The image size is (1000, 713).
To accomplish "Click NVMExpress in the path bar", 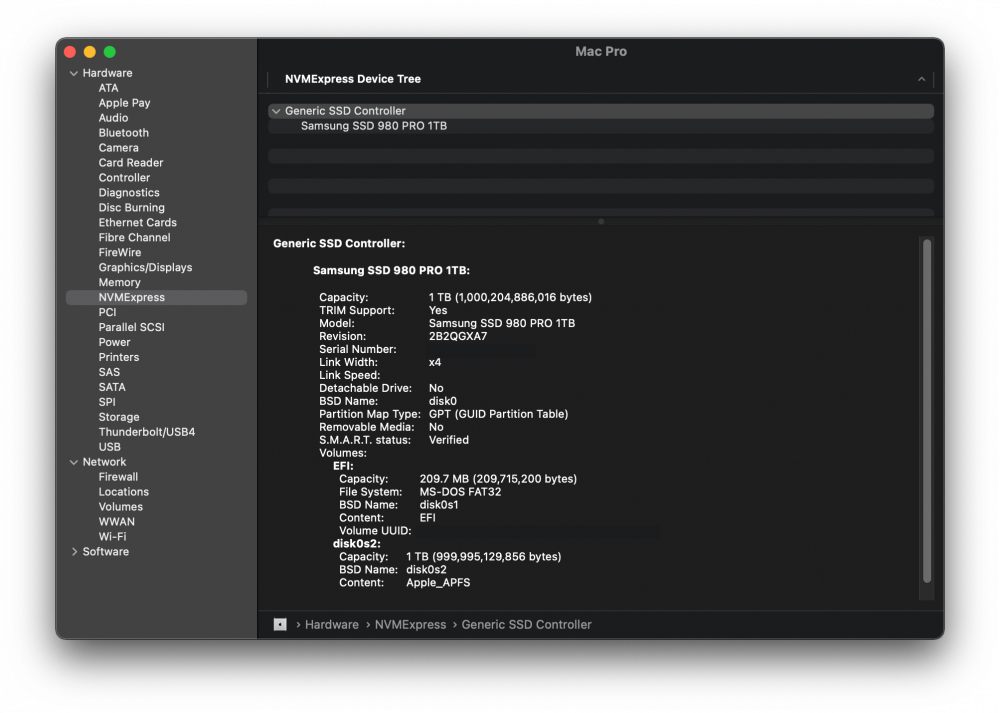I will click(410, 625).
